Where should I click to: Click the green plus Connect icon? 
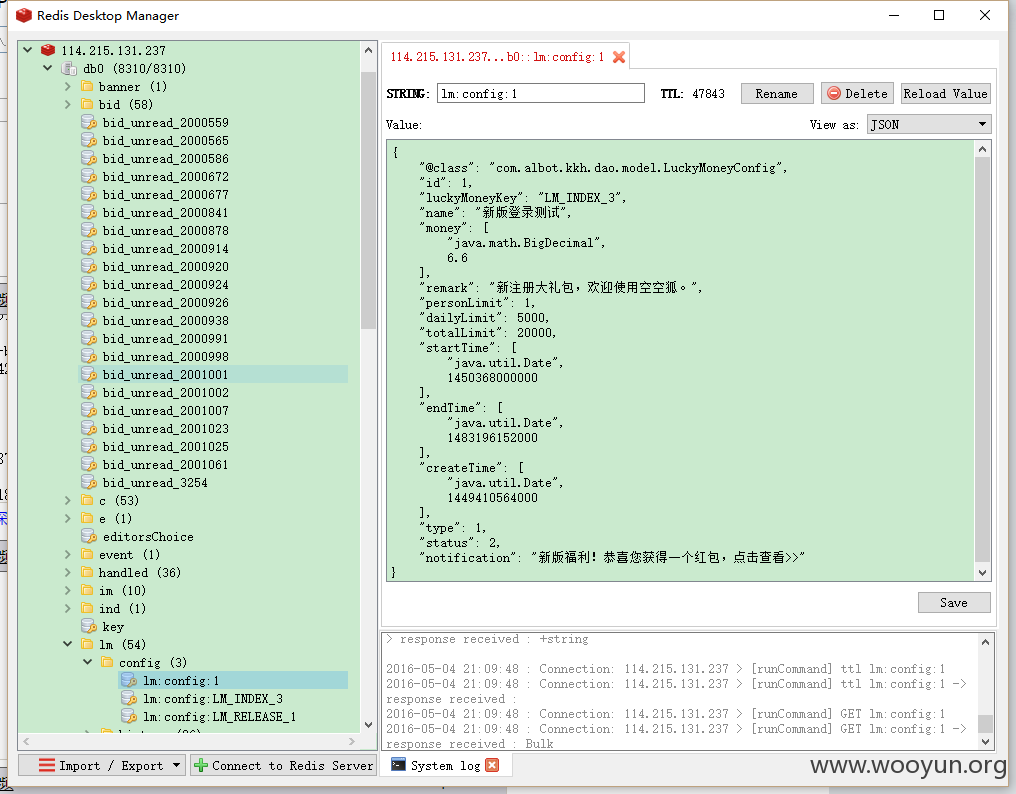pos(201,765)
